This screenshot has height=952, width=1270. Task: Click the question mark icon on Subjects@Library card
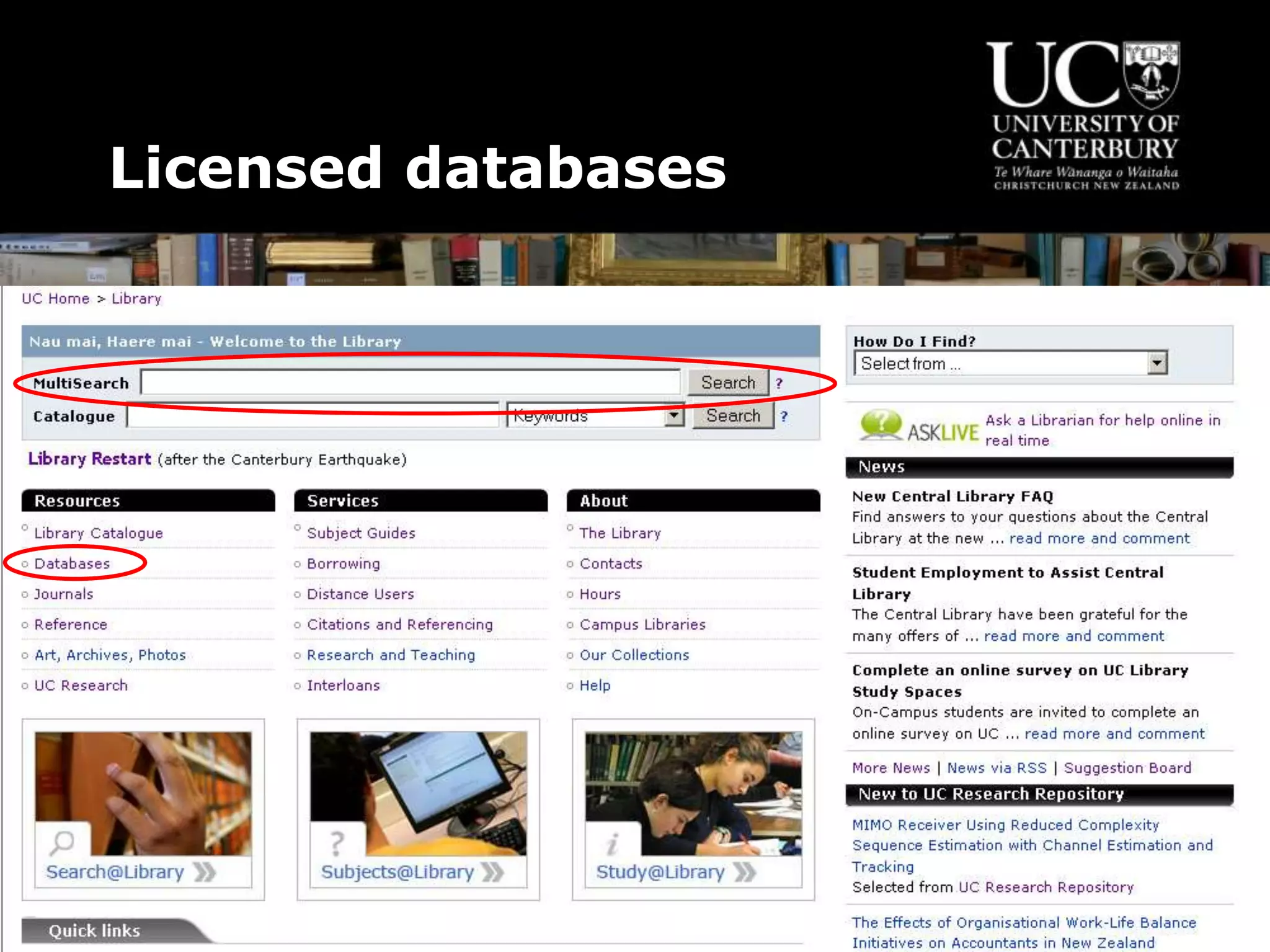(337, 844)
